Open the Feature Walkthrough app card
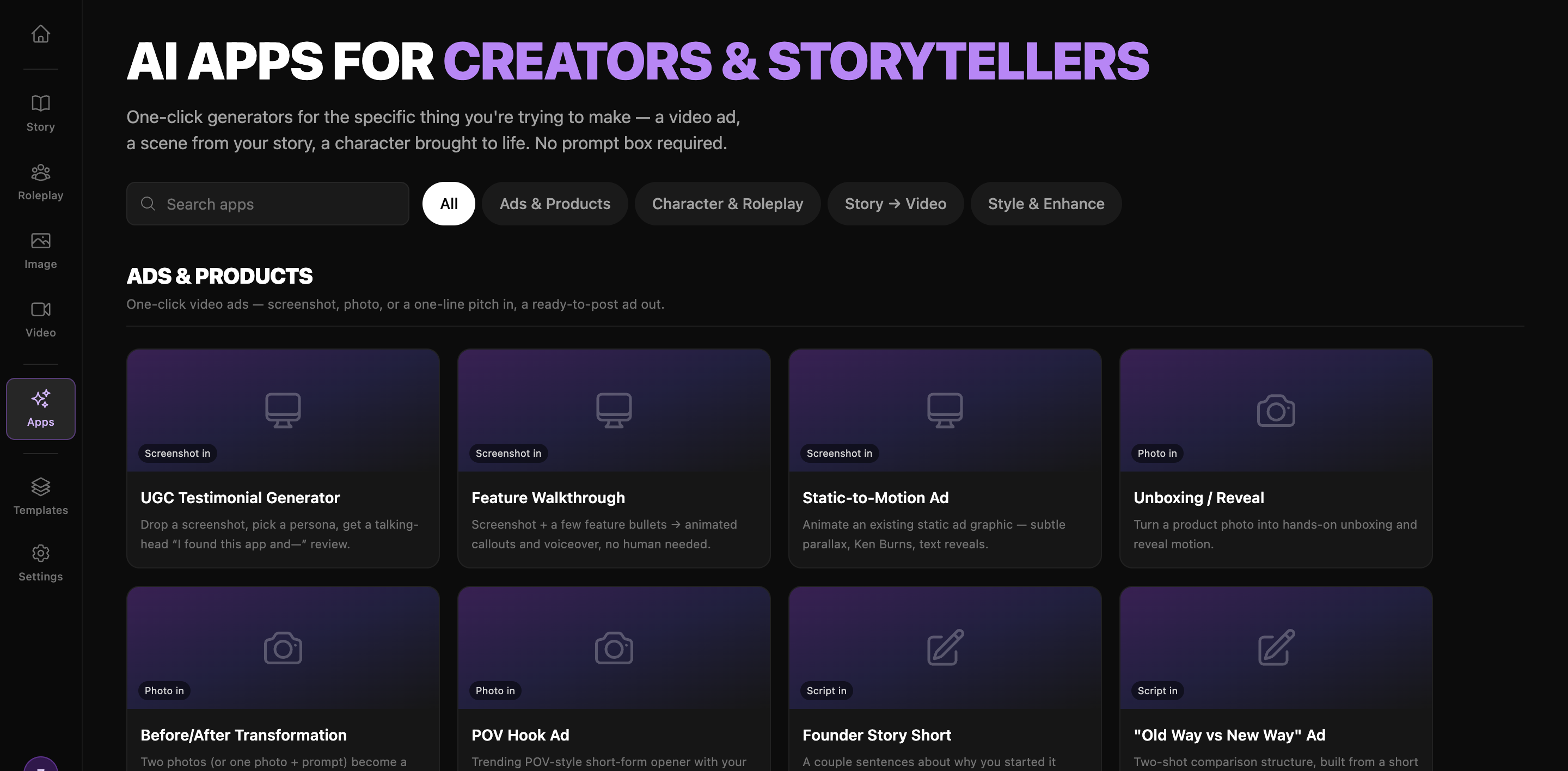The height and width of the screenshot is (771, 1568). [x=614, y=458]
